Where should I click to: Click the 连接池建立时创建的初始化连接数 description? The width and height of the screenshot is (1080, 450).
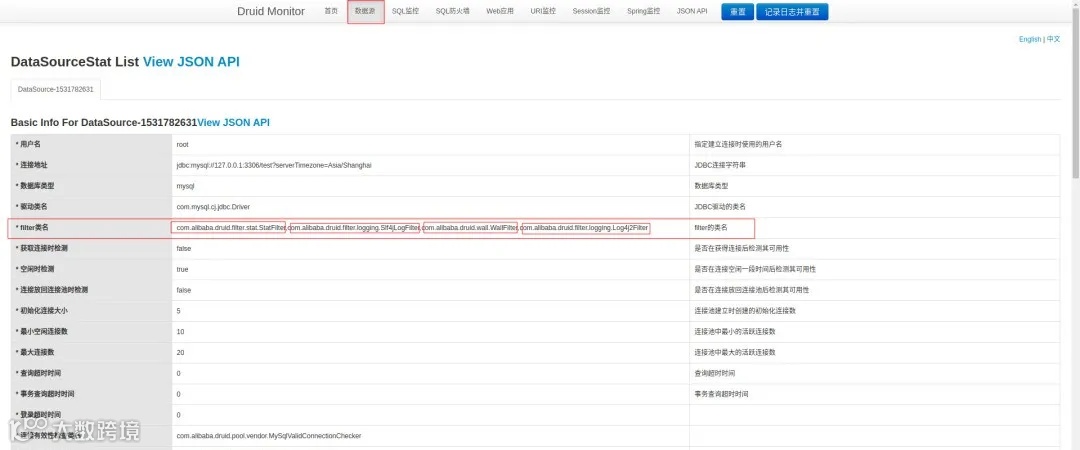click(745, 311)
